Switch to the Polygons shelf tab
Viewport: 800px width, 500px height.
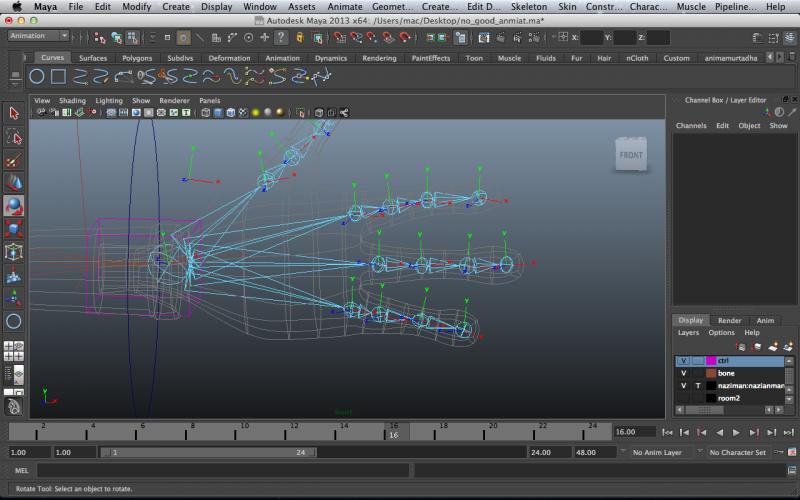(x=137, y=58)
